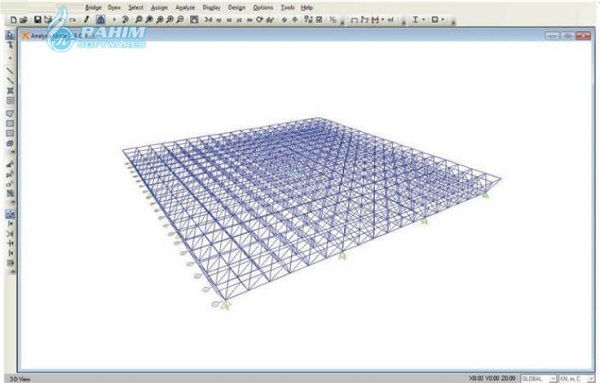This screenshot has width=600, height=383.
Task: Open the Options menu
Action: 263,8
